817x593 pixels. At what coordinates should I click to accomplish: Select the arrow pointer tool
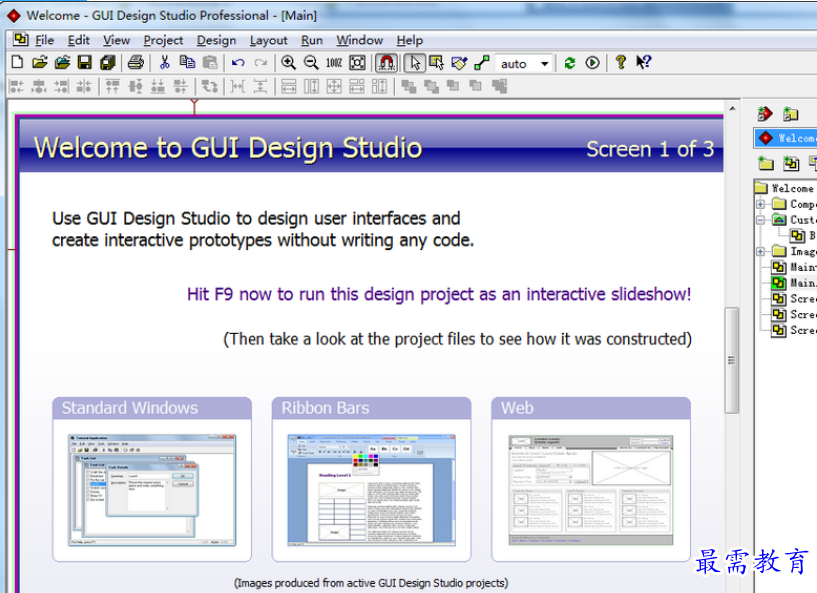coord(415,63)
